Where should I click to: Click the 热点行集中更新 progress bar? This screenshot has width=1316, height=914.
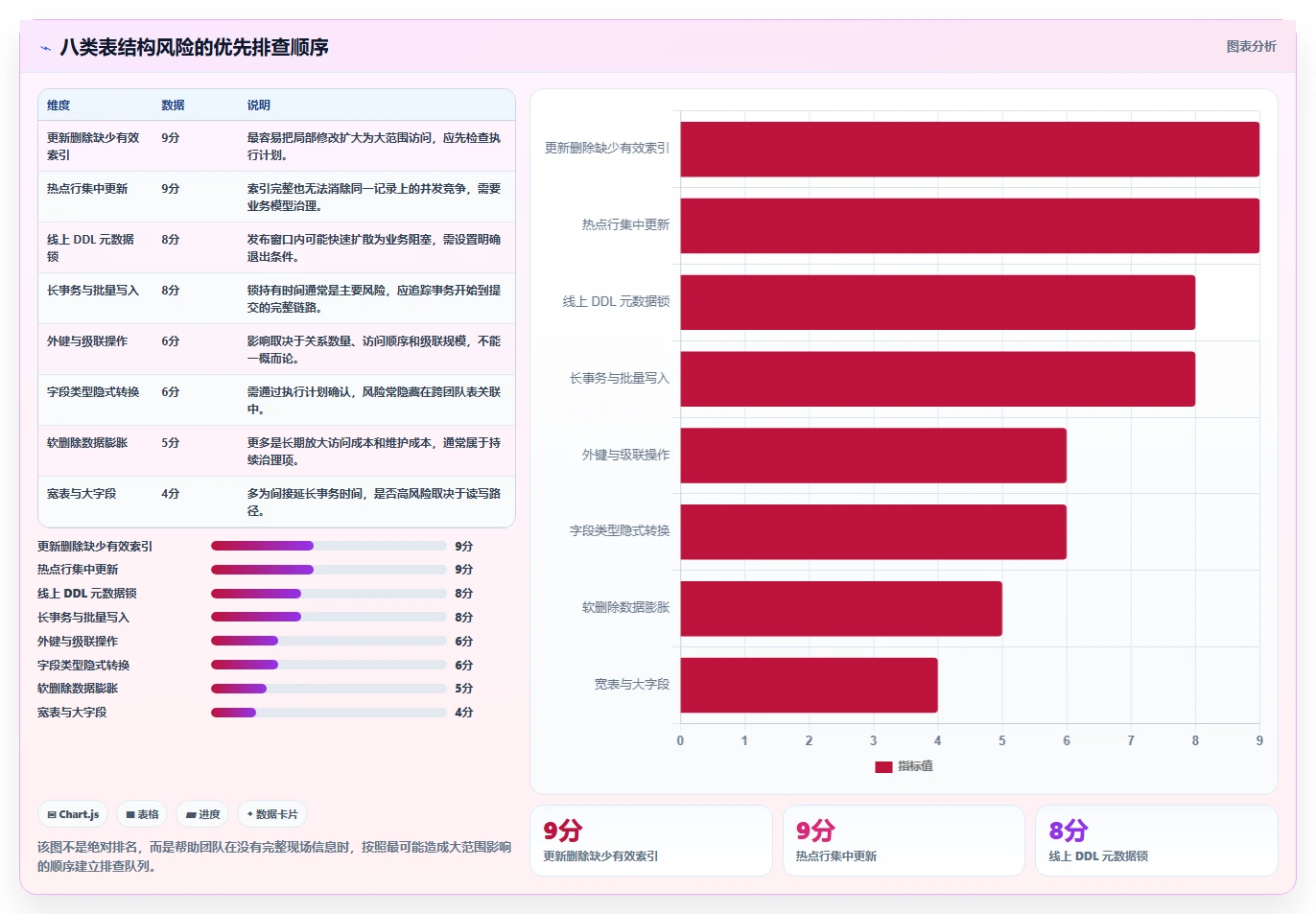[329, 570]
